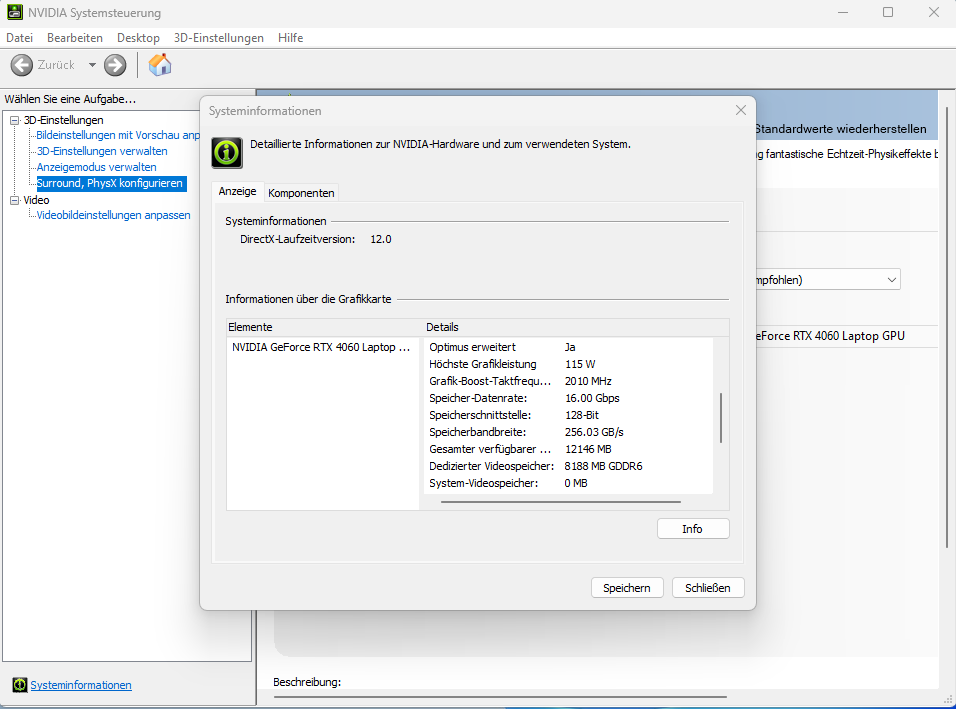Image resolution: width=956 pixels, height=709 pixels.
Task: Click the System-Videospeicher row
Action: (x=568, y=483)
